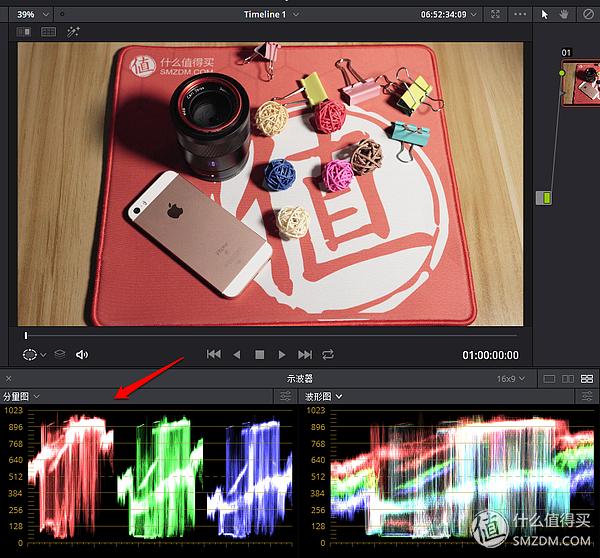Toggle full-screen viewer expand icon
Screen dimensions: 600x558
pos(495,15)
